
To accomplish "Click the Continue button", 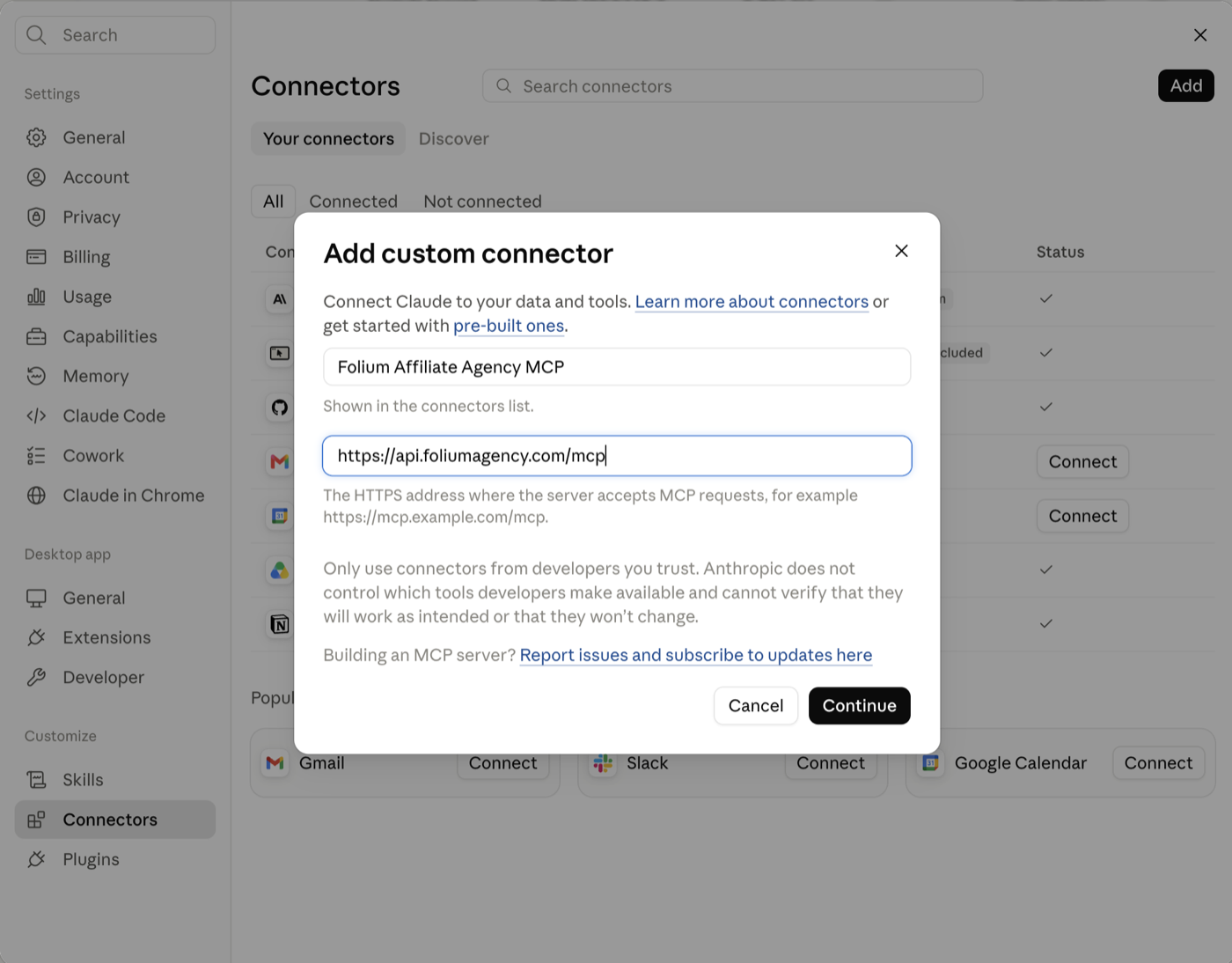I will (859, 706).
